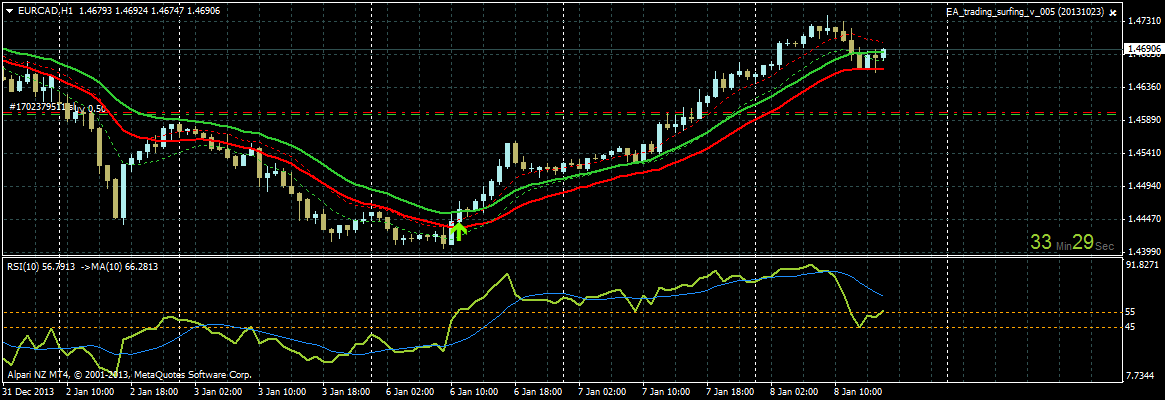Image resolution: width=1165 pixels, height=400 pixels.
Task: Click the 8 Jan 02:00 time axis label
Action: (794, 390)
